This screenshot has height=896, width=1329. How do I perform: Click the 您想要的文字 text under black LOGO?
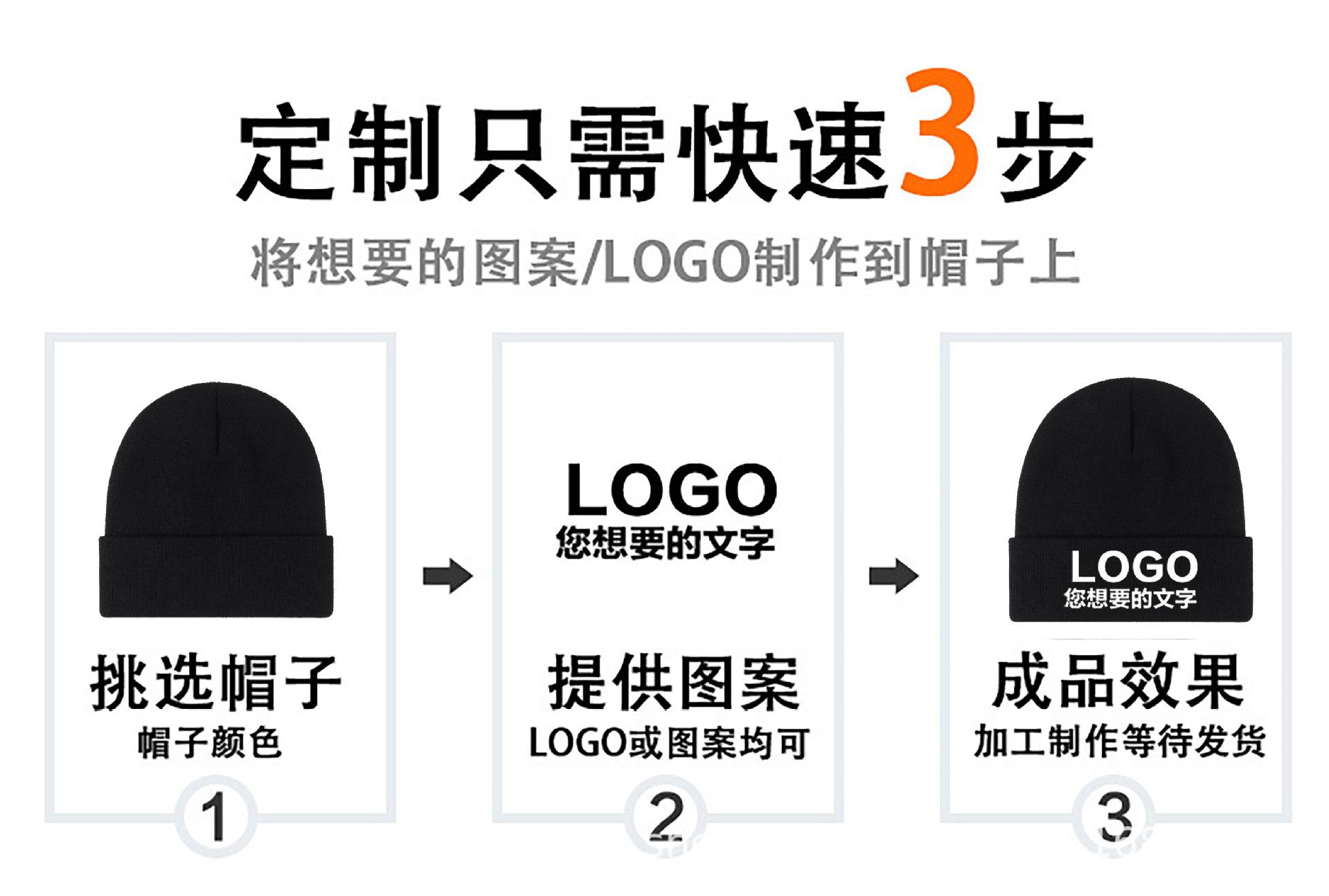(665, 542)
